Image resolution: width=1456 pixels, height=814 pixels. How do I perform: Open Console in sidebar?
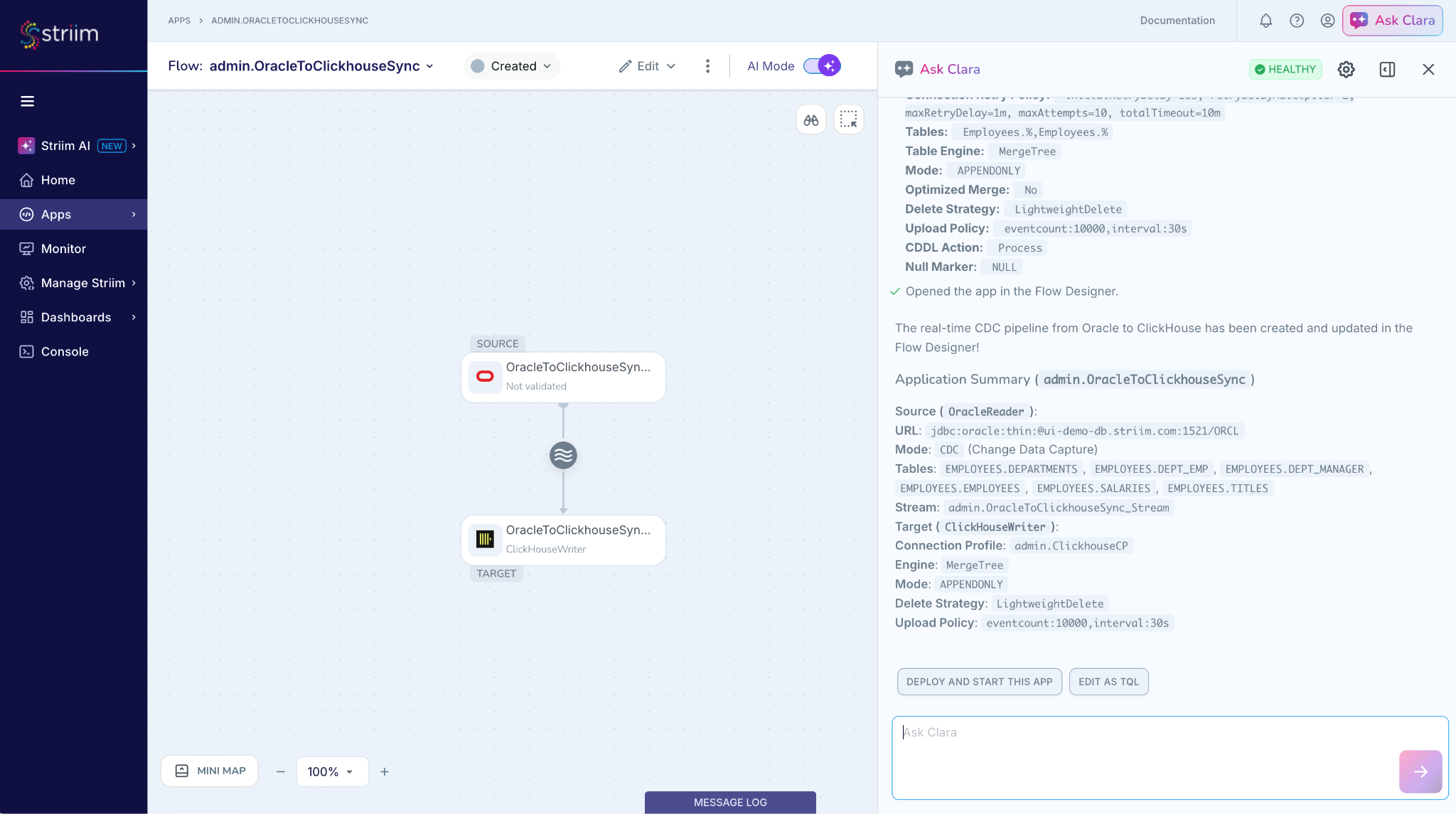point(74,351)
